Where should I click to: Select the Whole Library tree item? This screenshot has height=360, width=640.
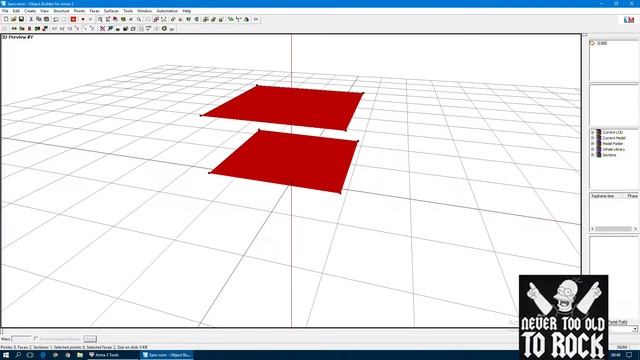click(x=613, y=149)
